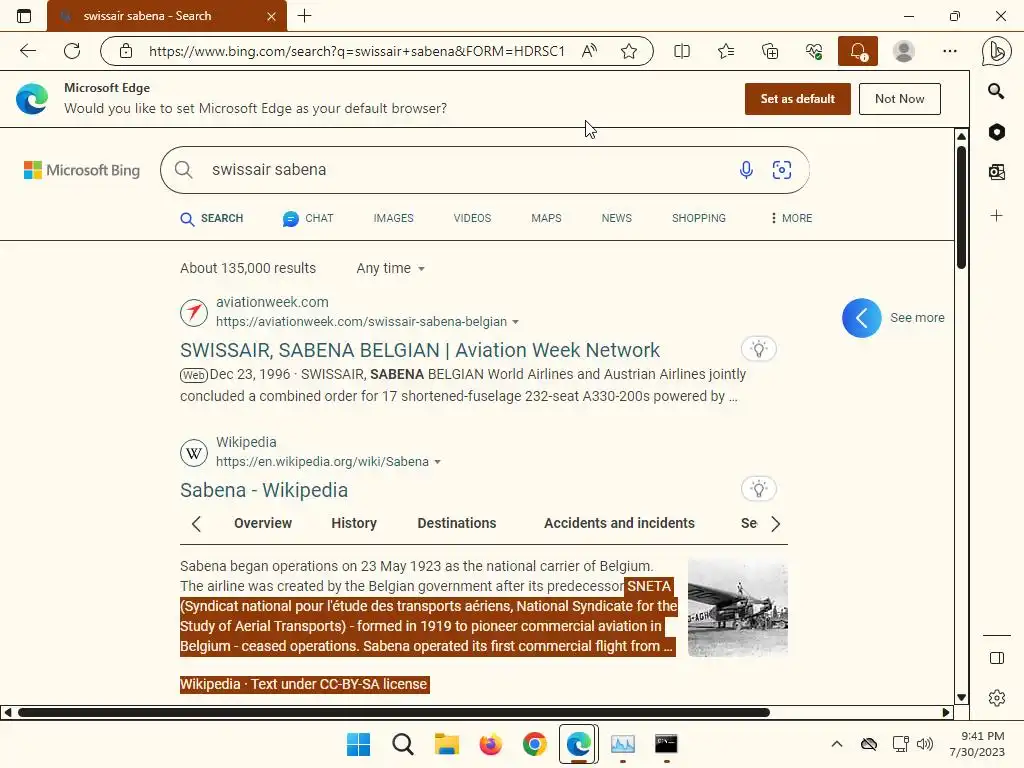Go back to previous page
The height and width of the screenshot is (768, 1024).
tap(27, 51)
